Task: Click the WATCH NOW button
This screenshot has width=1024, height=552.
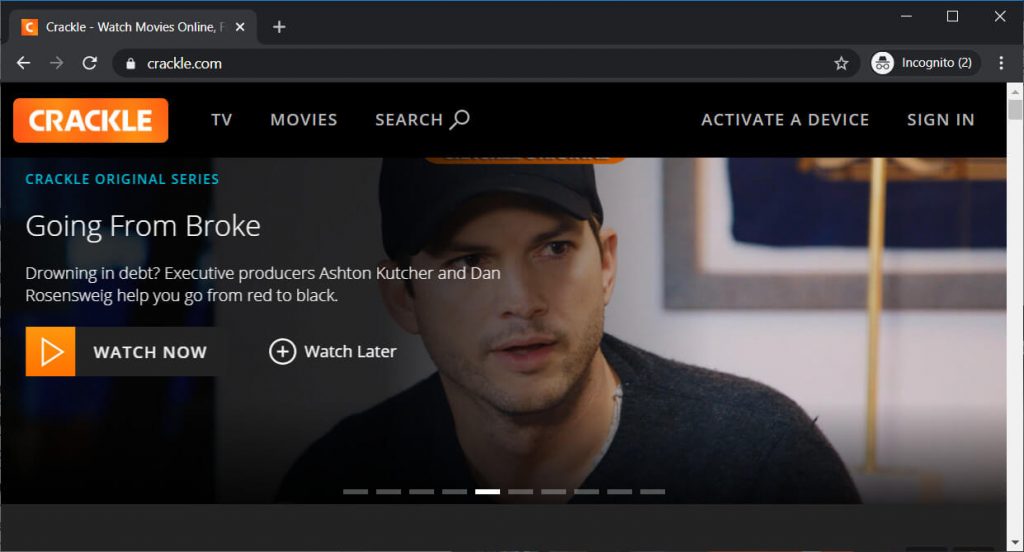Action: point(121,351)
